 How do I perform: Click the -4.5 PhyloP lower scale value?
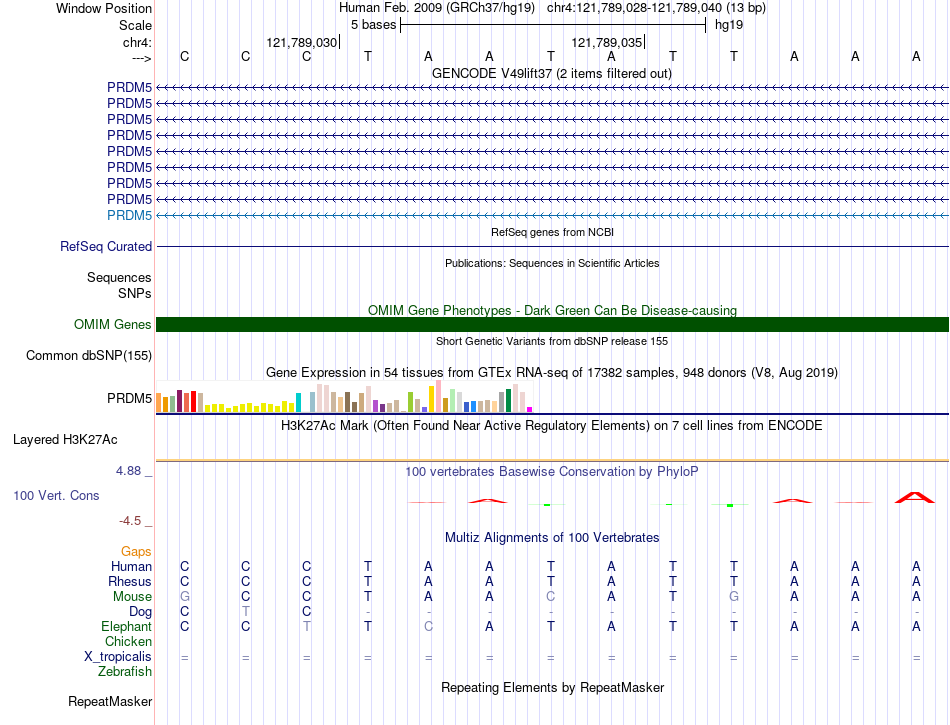130,521
